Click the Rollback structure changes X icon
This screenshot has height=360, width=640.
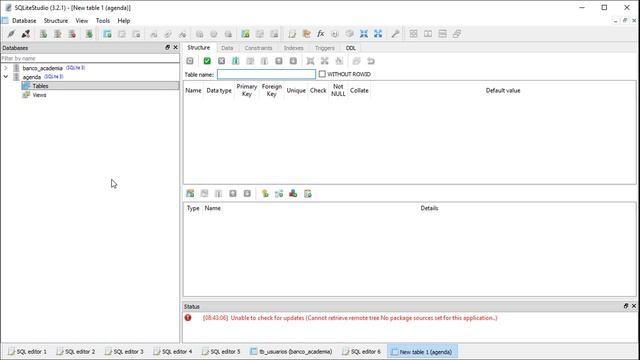coord(221,61)
